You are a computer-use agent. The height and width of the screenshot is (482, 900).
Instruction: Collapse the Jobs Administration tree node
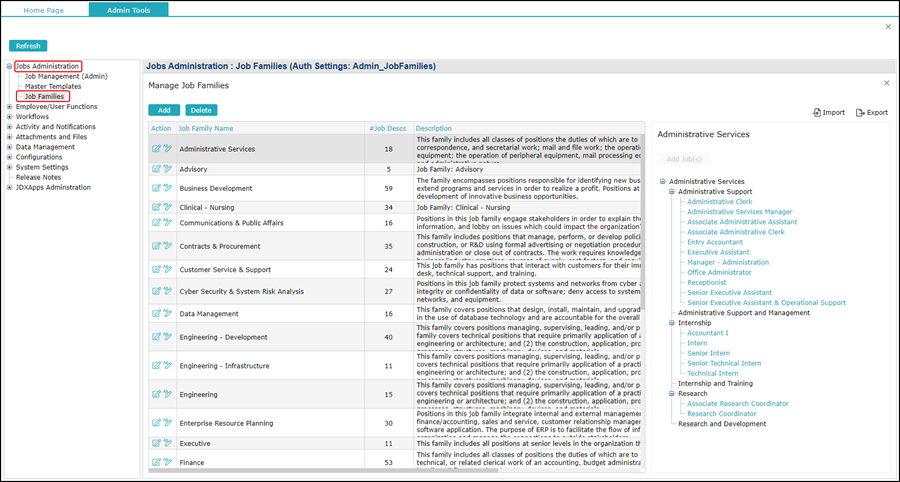tap(10, 66)
